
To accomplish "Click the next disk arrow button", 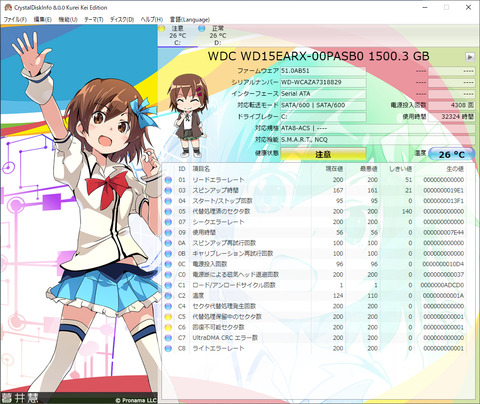I will (x=470, y=57).
